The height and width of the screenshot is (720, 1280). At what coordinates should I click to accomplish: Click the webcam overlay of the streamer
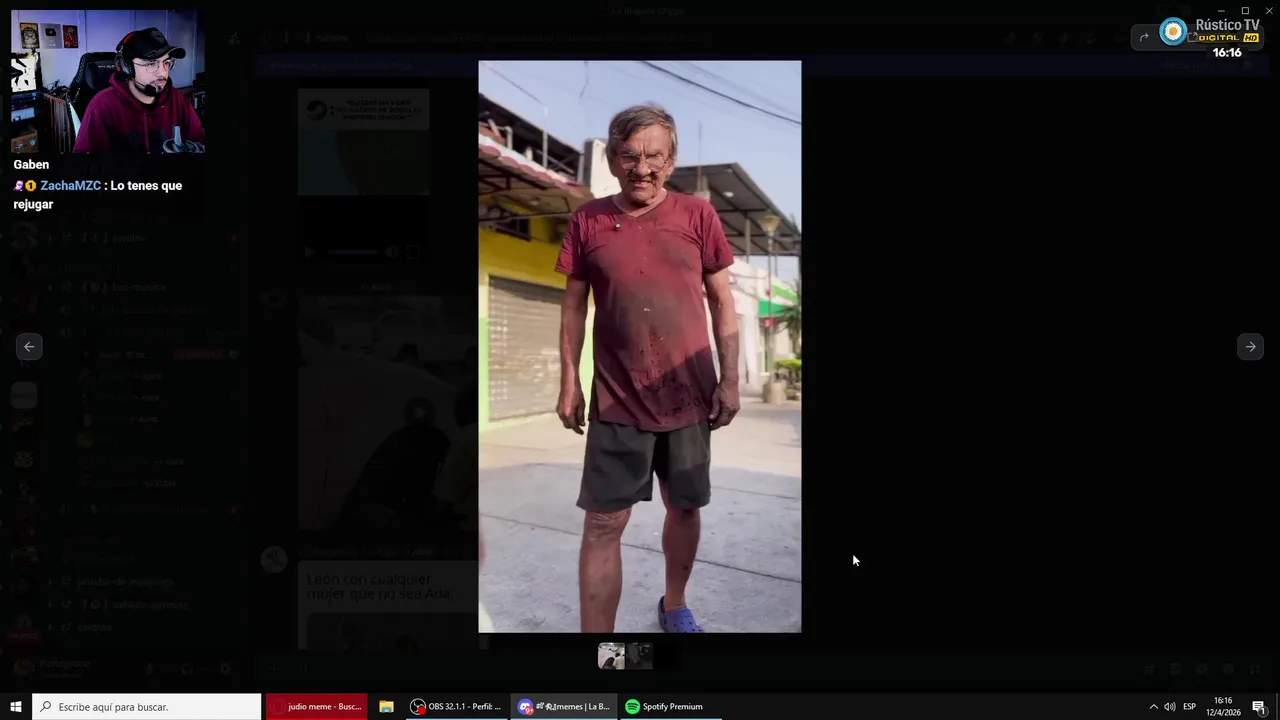tap(107, 82)
